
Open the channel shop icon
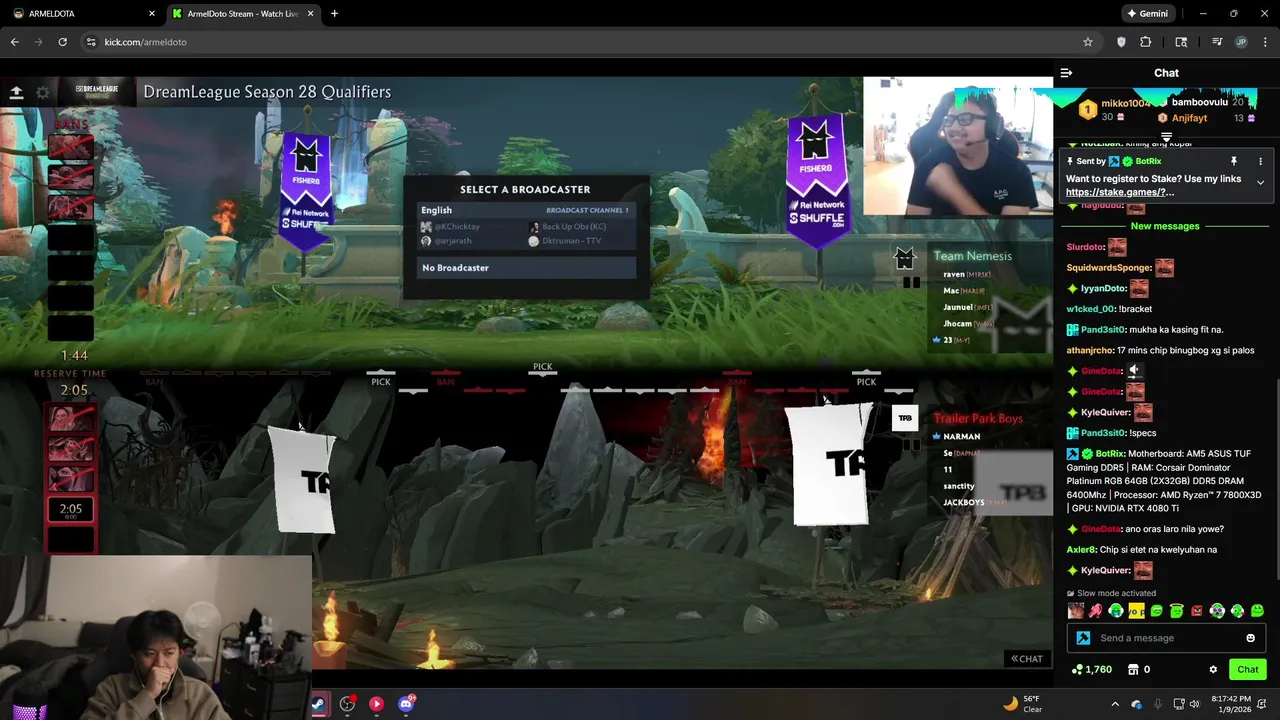[1133, 669]
